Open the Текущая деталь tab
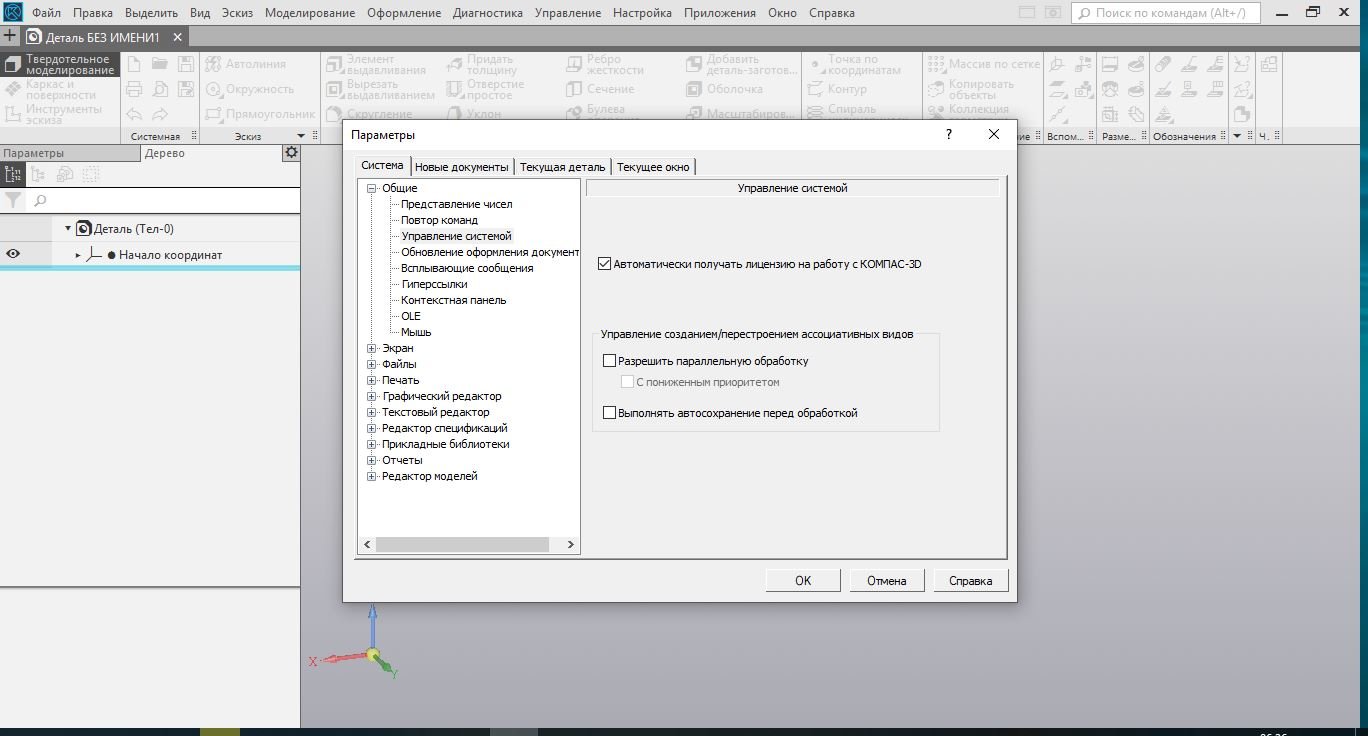Viewport: 1368px width, 736px height. [562, 167]
